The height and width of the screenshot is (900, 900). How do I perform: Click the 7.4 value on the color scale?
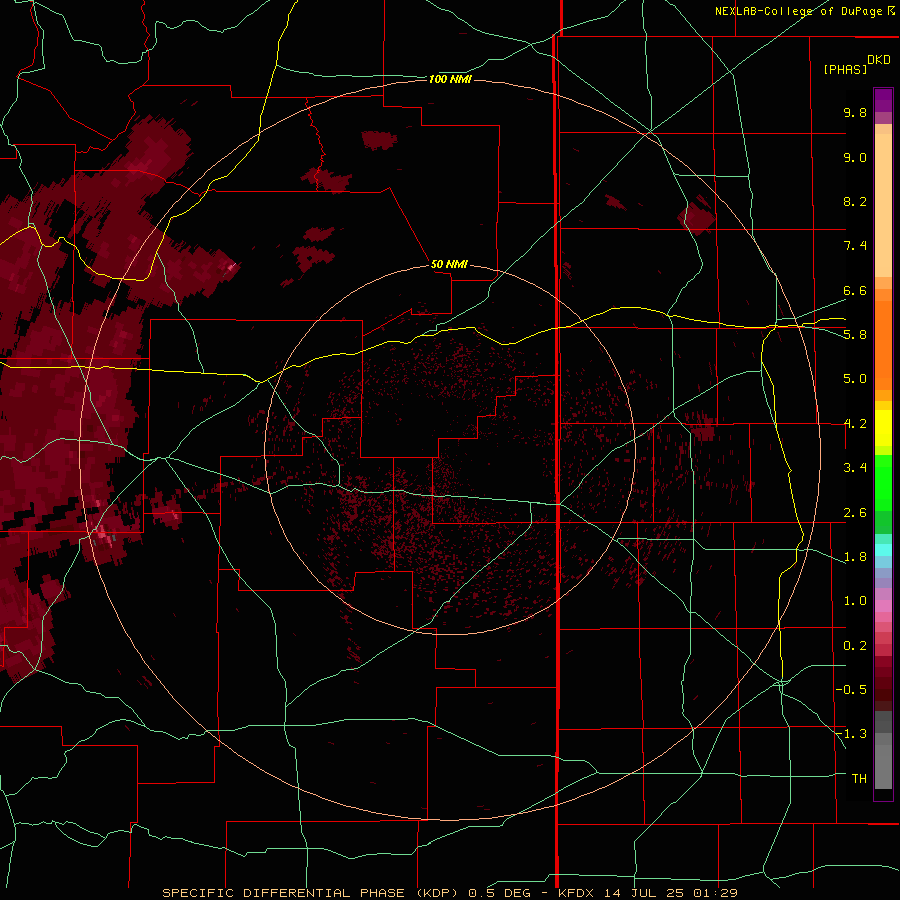pos(855,246)
